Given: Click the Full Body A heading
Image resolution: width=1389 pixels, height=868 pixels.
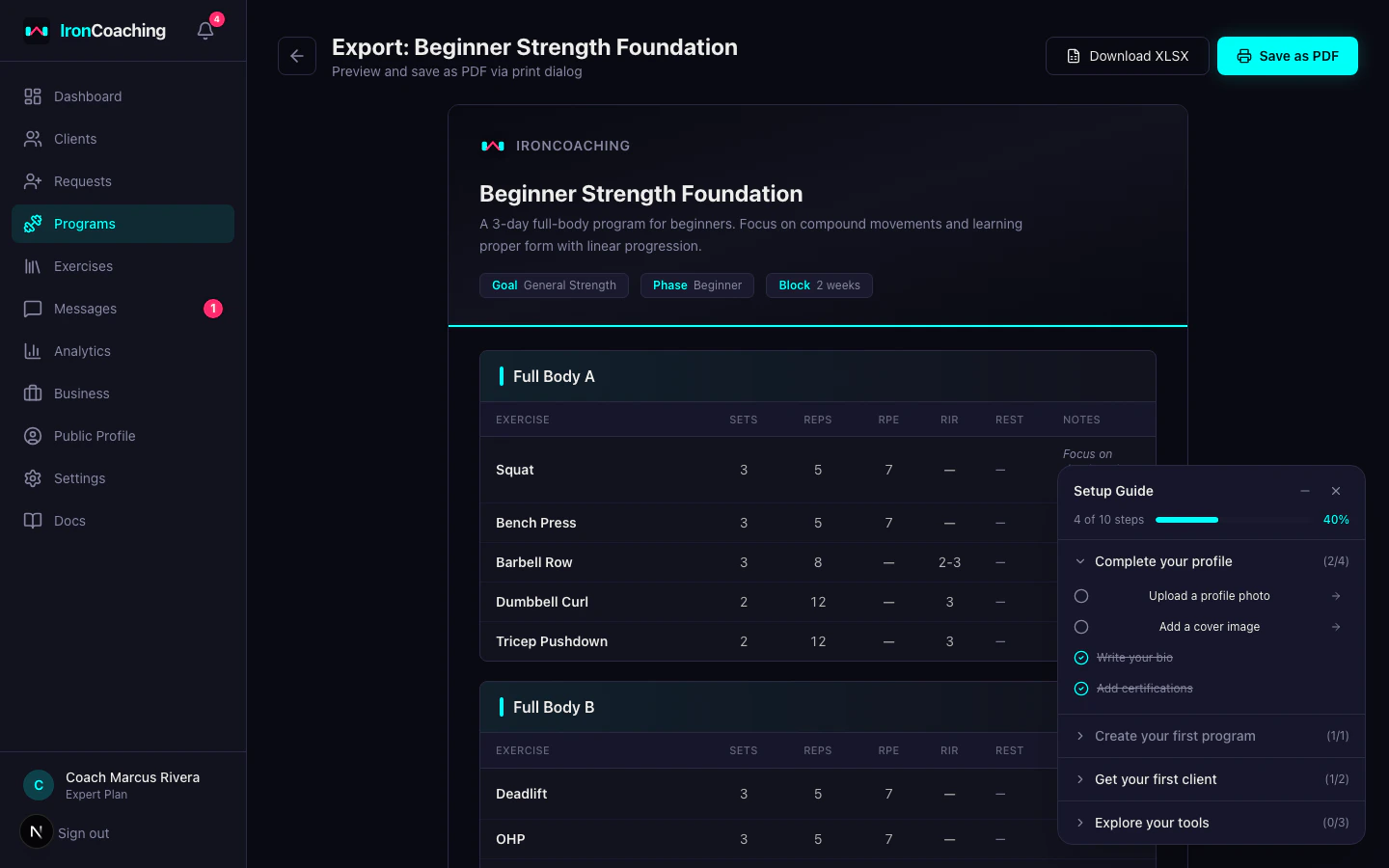Looking at the screenshot, I should [x=554, y=376].
